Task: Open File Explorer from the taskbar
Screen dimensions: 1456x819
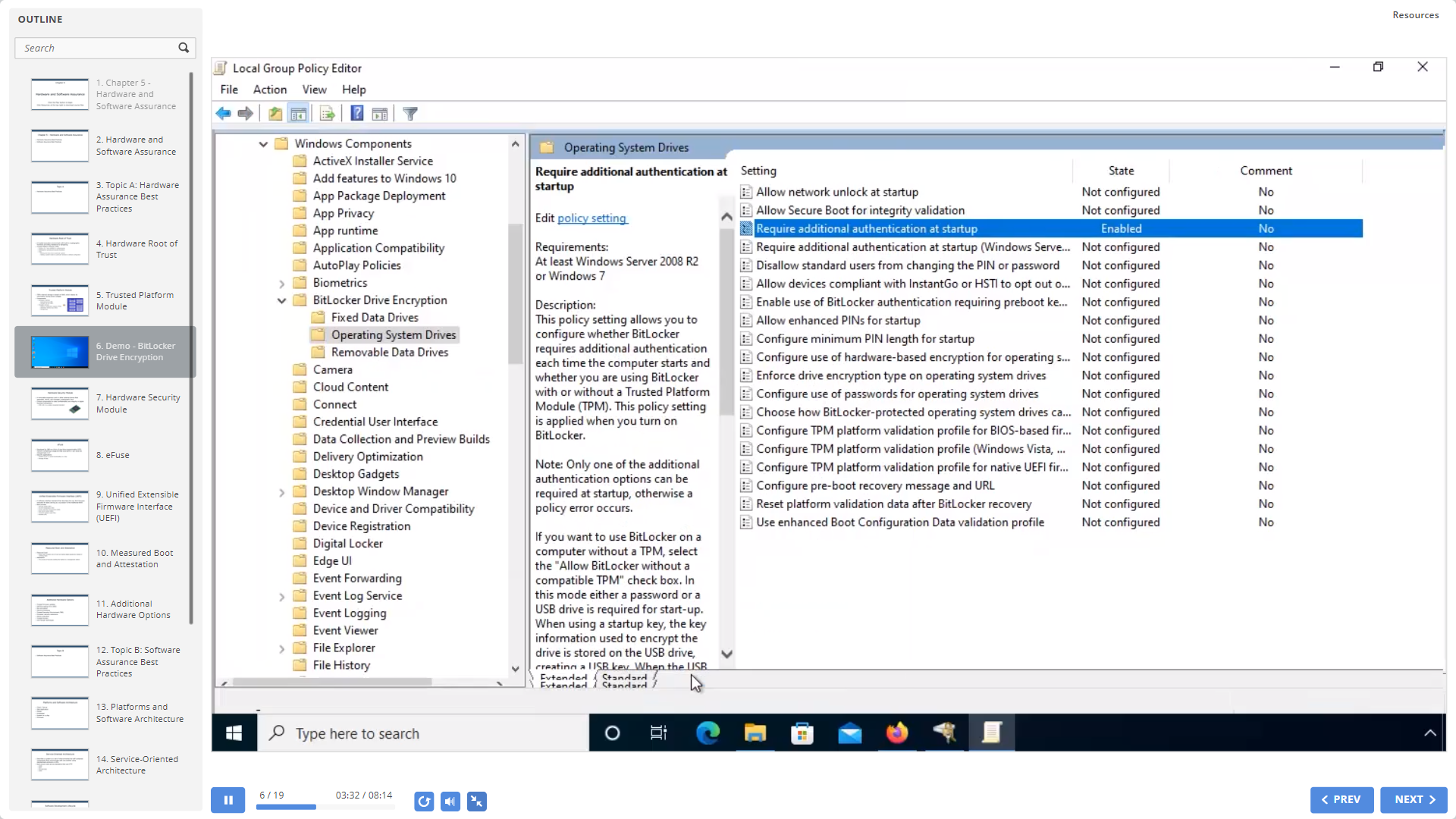Action: coord(755,733)
